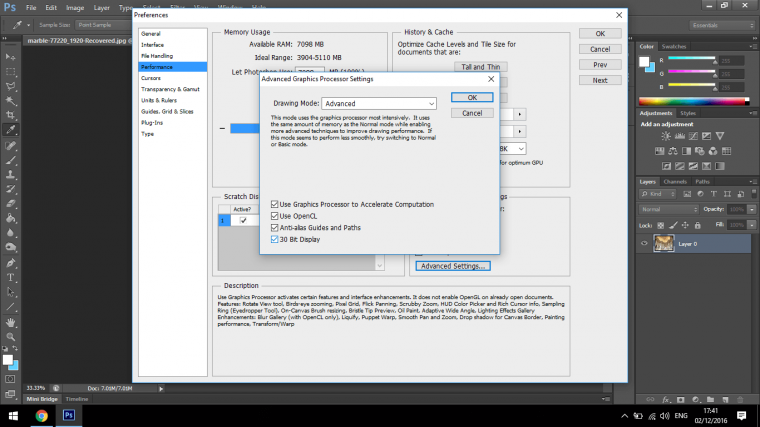The width and height of the screenshot is (760, 427).
Task: Select the Magic Wand tool
Action: point(10,101)
